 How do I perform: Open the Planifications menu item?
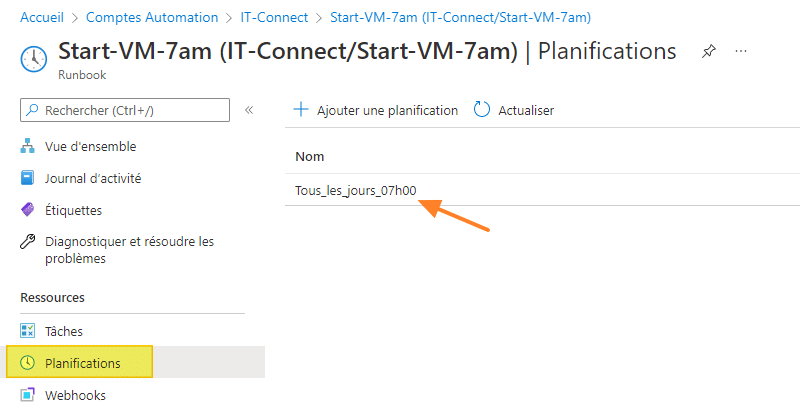82,363
